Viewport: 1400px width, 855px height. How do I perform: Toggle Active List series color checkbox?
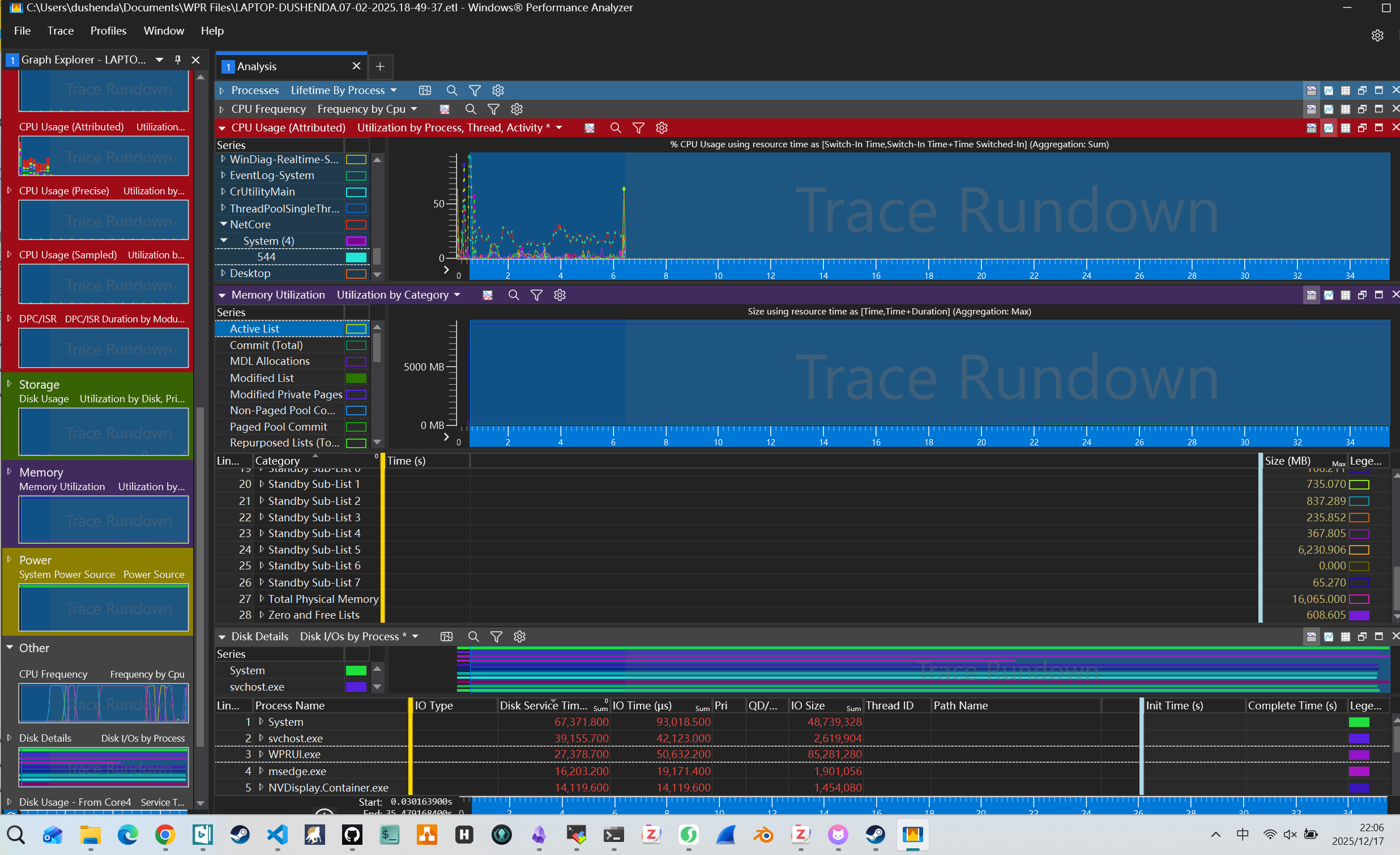(356, 329)
